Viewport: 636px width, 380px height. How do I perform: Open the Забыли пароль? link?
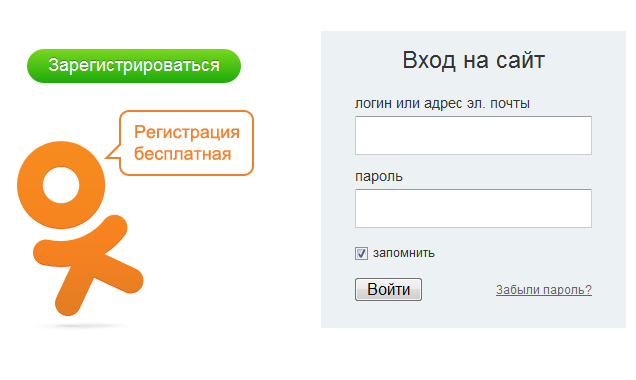(544, 290)
